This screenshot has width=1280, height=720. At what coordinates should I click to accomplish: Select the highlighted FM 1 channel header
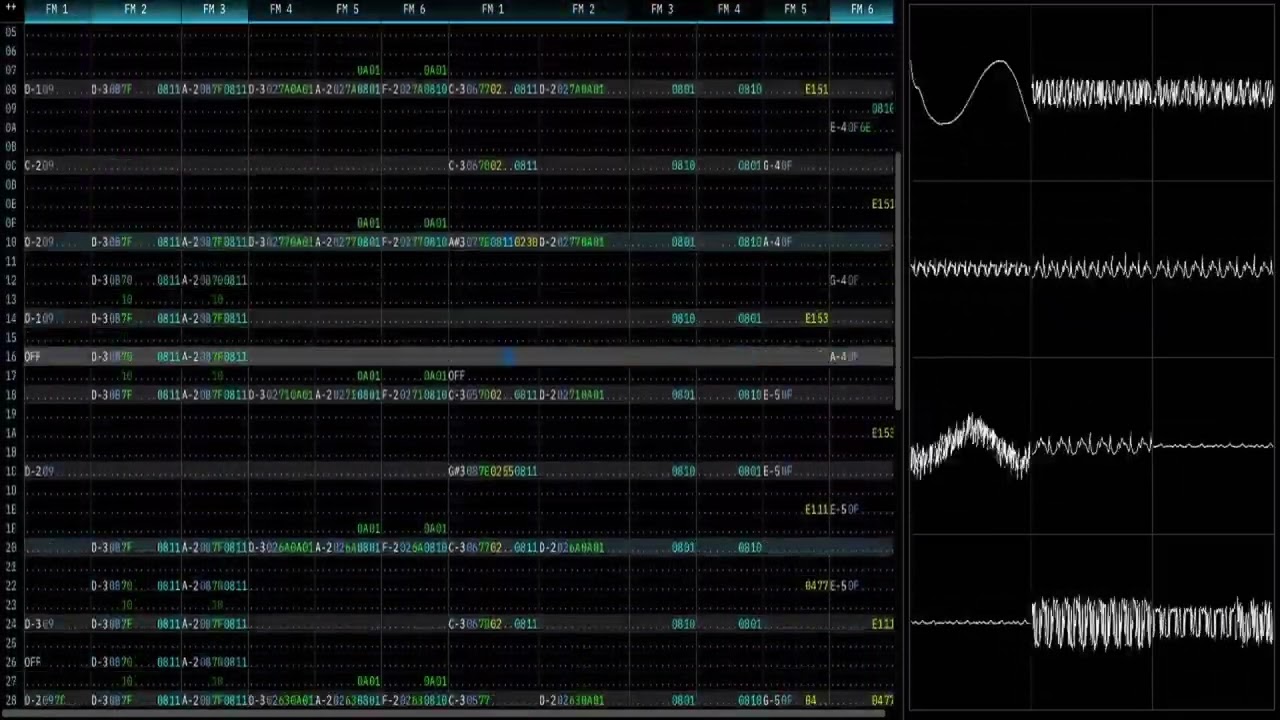(57, 9)
